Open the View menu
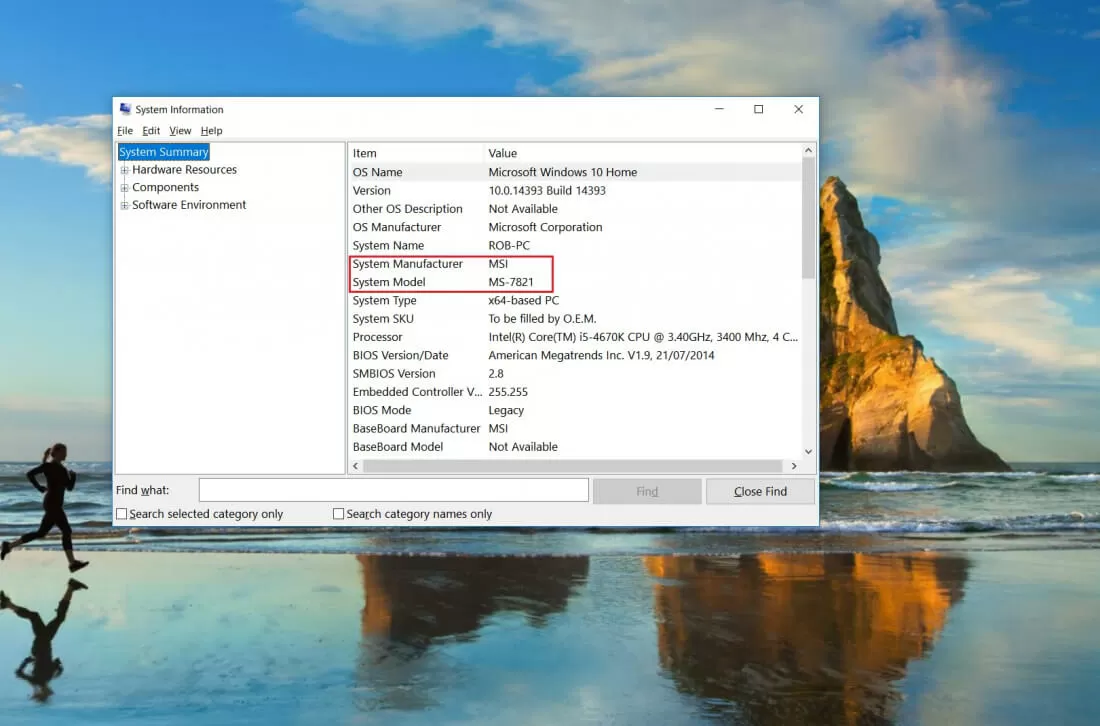This screenshot has height=726, width=1100. pyautogui.click(x=180, y=130)
